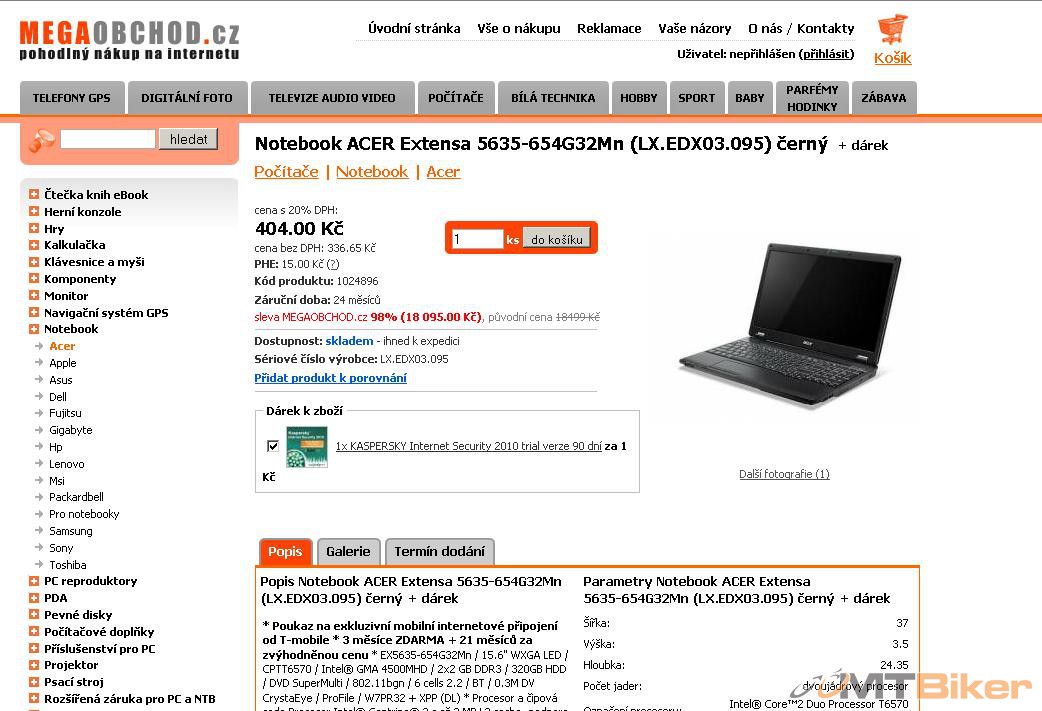1042x711 pixels.
Task: Click the MEGAOBCHOD.cz logo
Action: [130, 40]
